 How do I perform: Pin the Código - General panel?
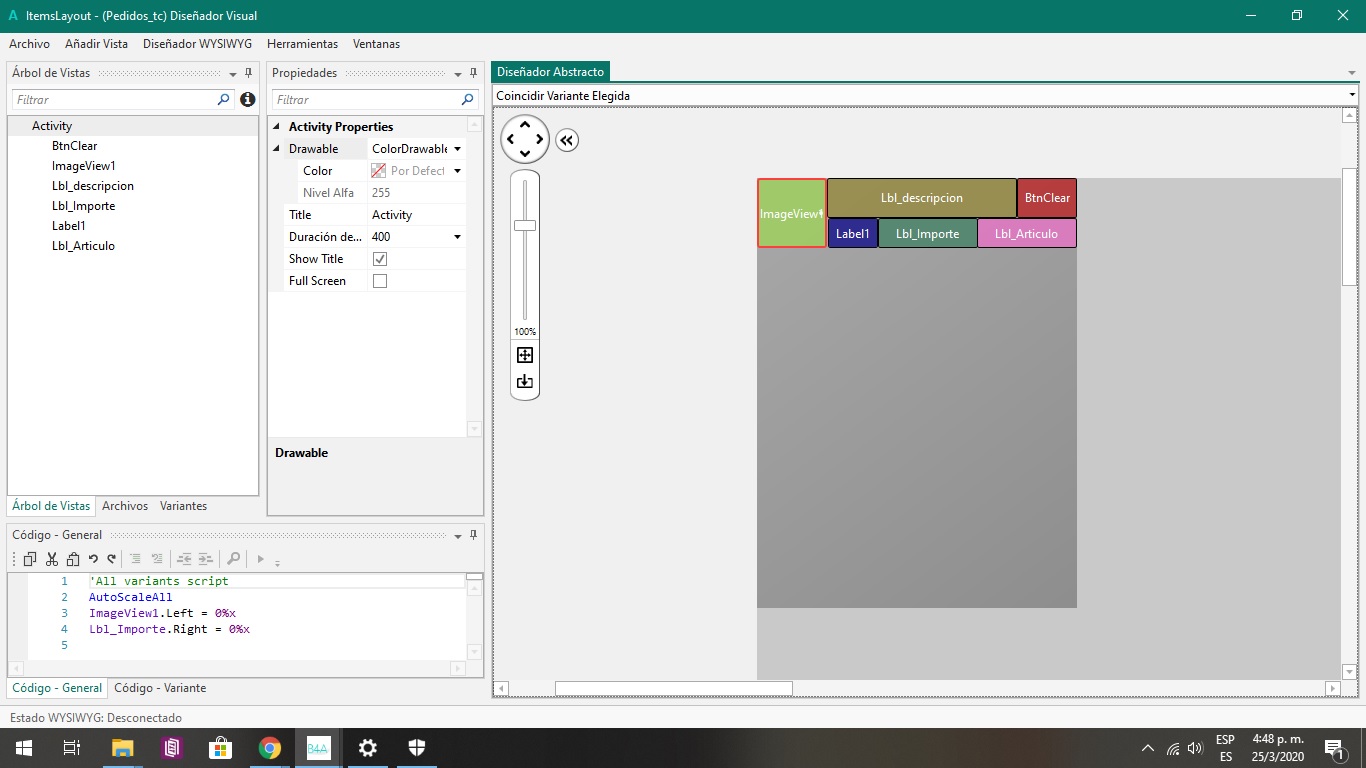point(474,535)
